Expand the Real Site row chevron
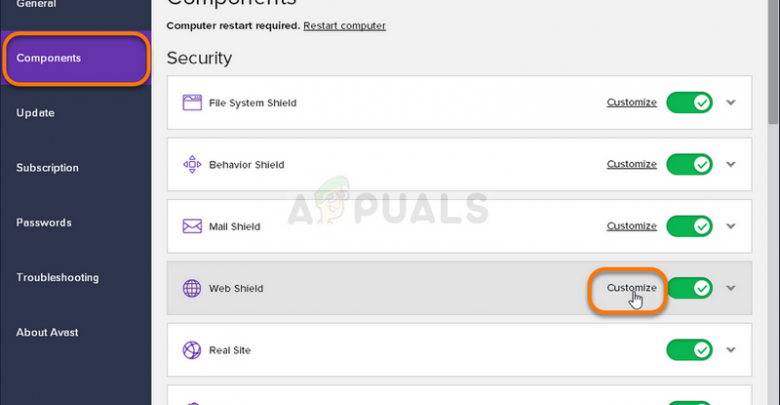780x405 pixels. (x=731, y=351)
